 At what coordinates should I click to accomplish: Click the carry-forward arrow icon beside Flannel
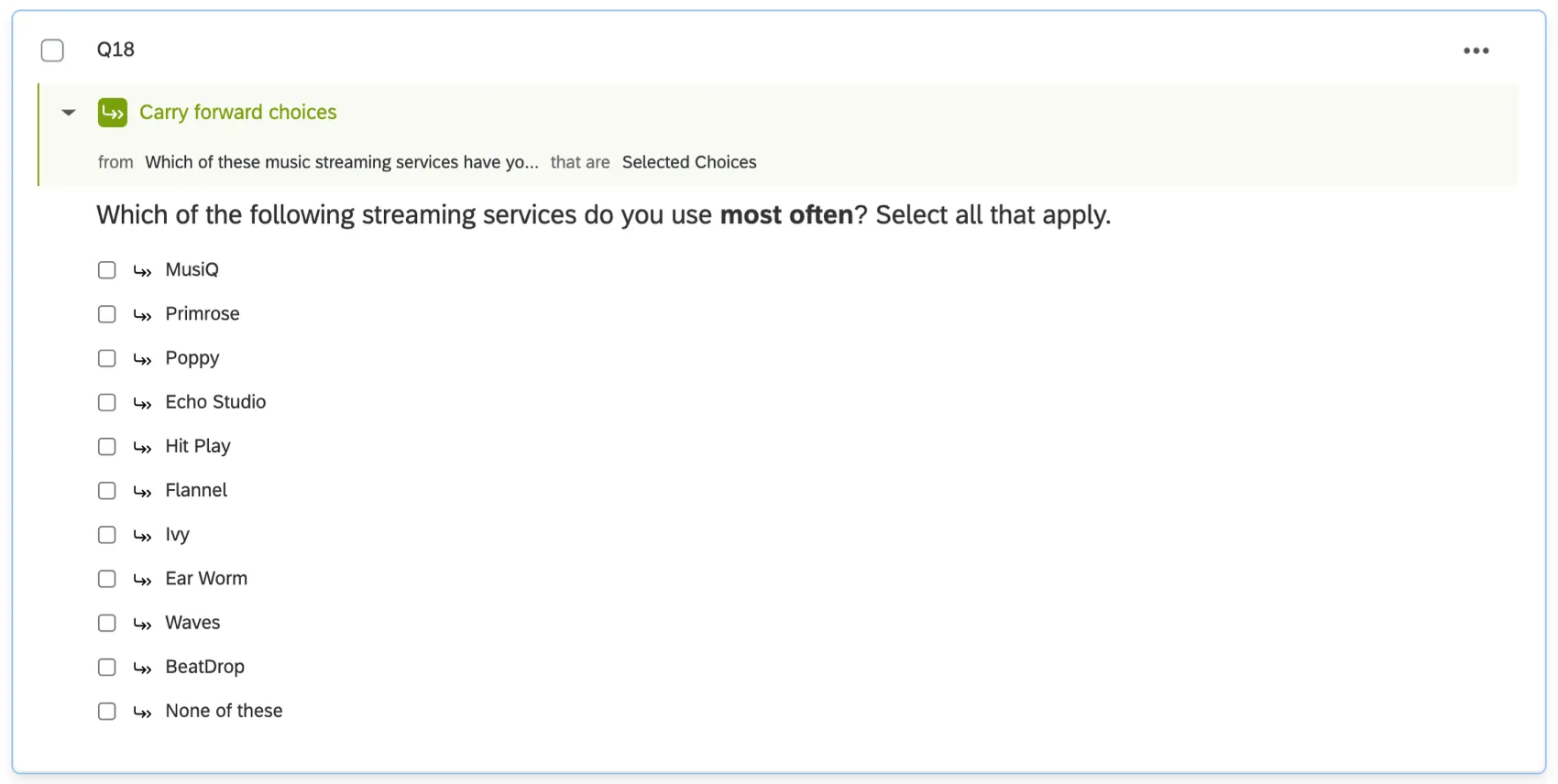pyautogui.click(x=142, y=491)
